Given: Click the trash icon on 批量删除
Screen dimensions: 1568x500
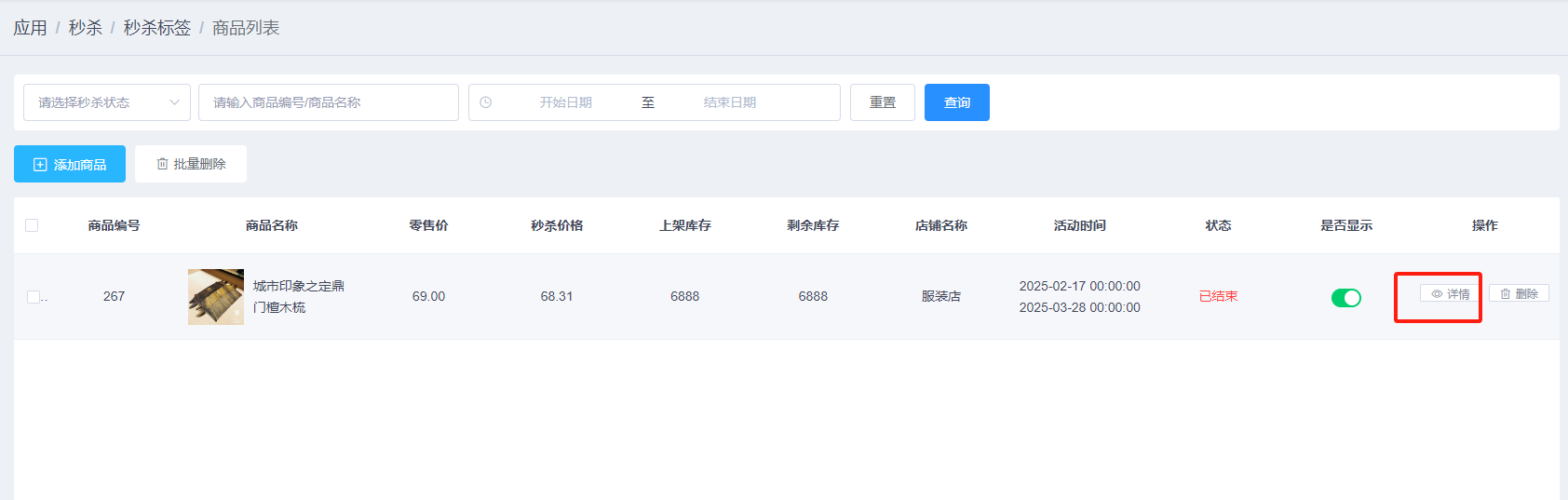Looking at the screenshot, I should 162,164.
